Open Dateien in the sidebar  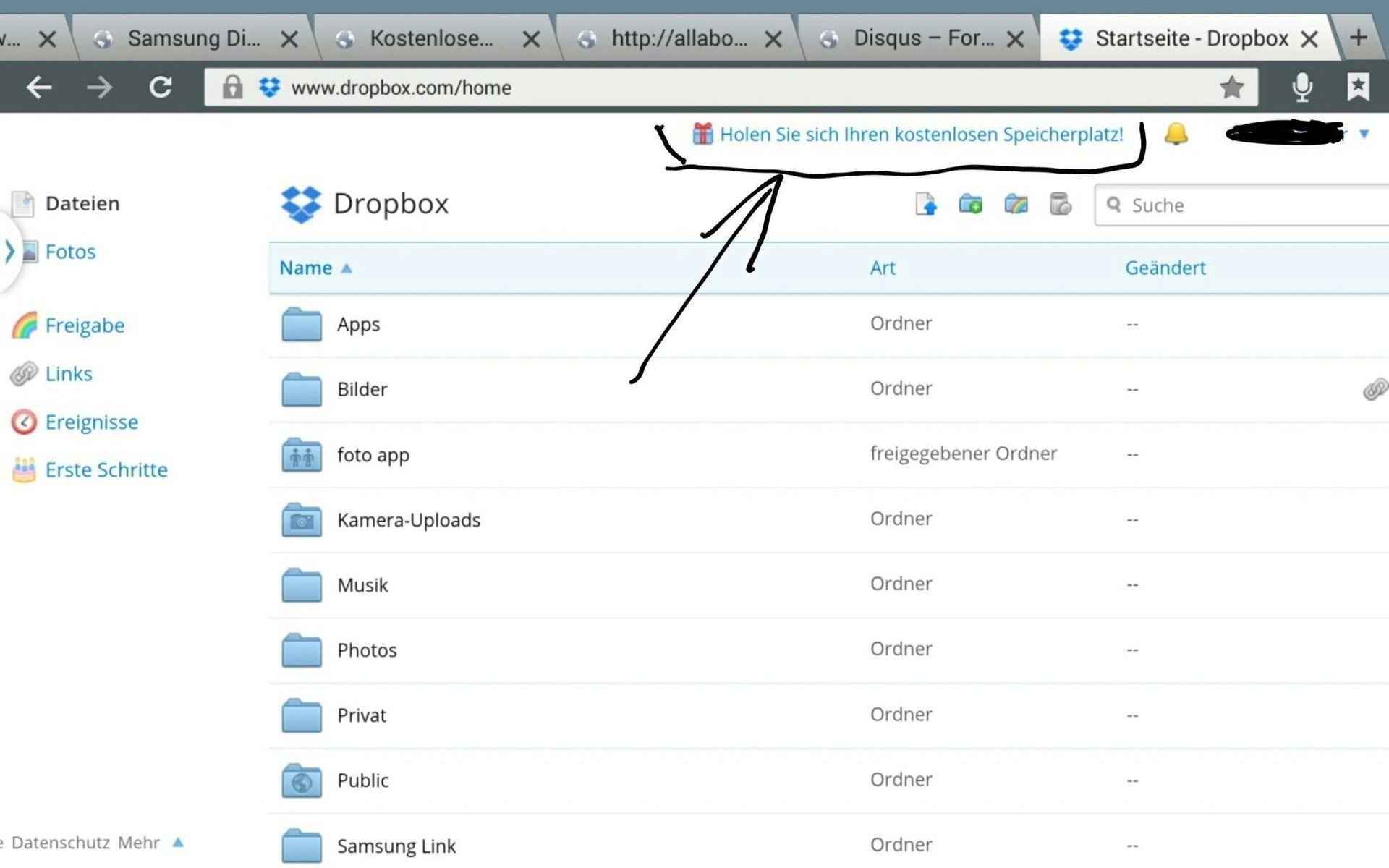pyautogui.click(x=82, y=203)
